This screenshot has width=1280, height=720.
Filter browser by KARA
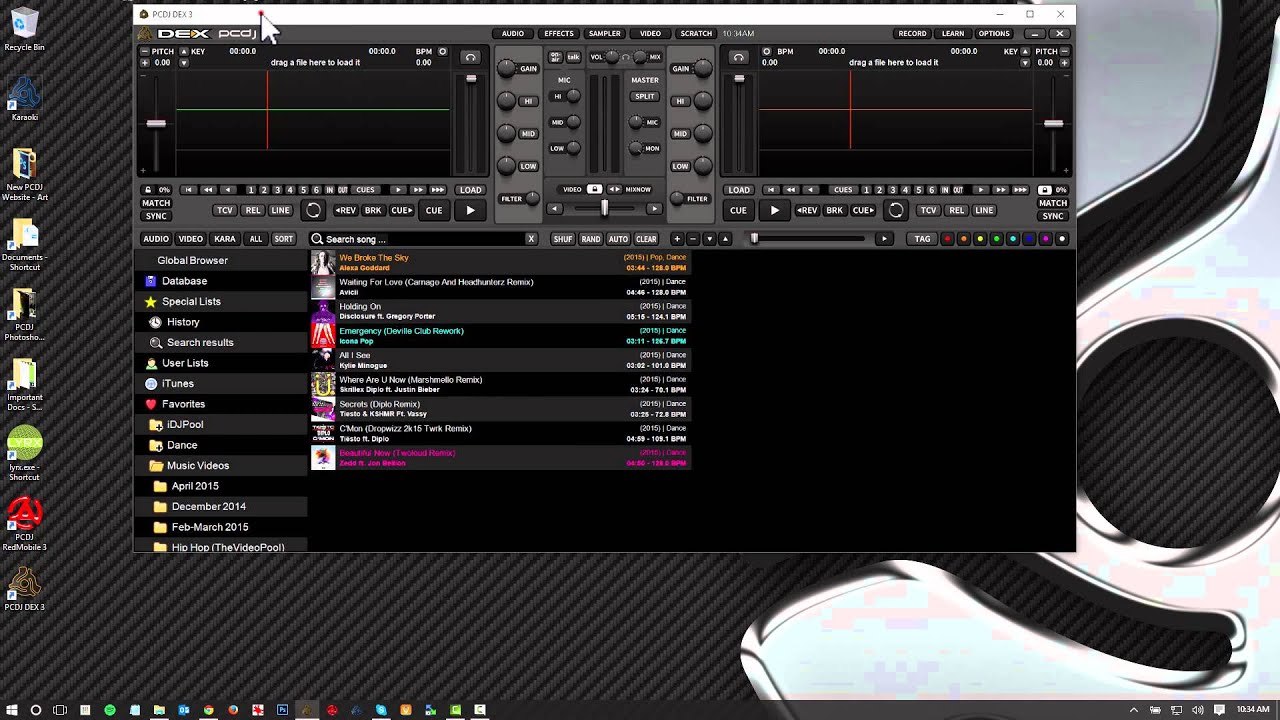click(x=225, y=239)
